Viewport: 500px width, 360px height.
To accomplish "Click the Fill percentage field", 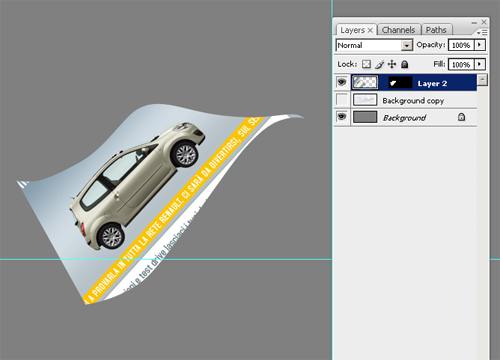I will [461, 64].
